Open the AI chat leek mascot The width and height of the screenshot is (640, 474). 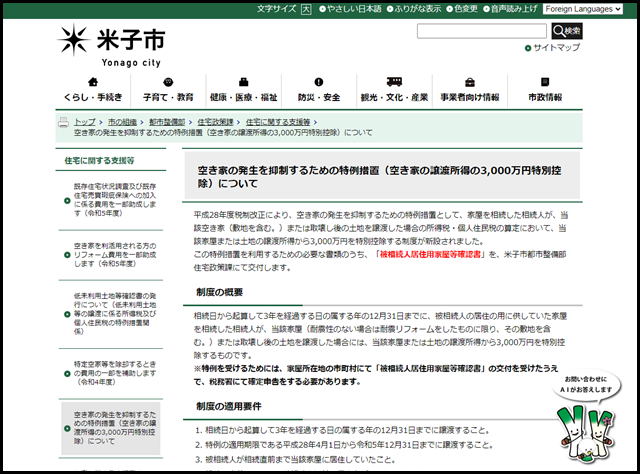586,435
